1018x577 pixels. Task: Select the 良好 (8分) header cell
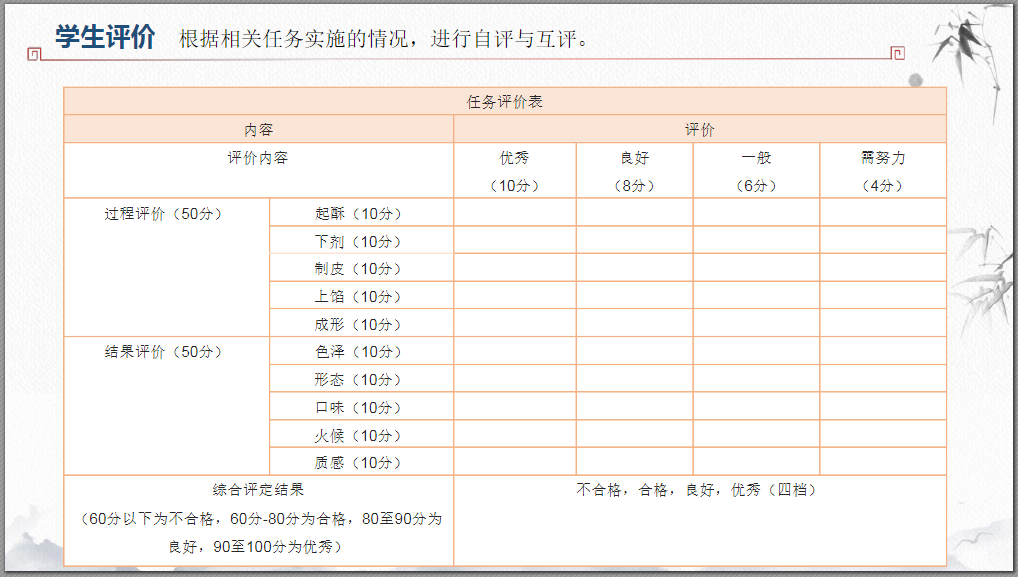pyautogui.click(x=634, y=171)
